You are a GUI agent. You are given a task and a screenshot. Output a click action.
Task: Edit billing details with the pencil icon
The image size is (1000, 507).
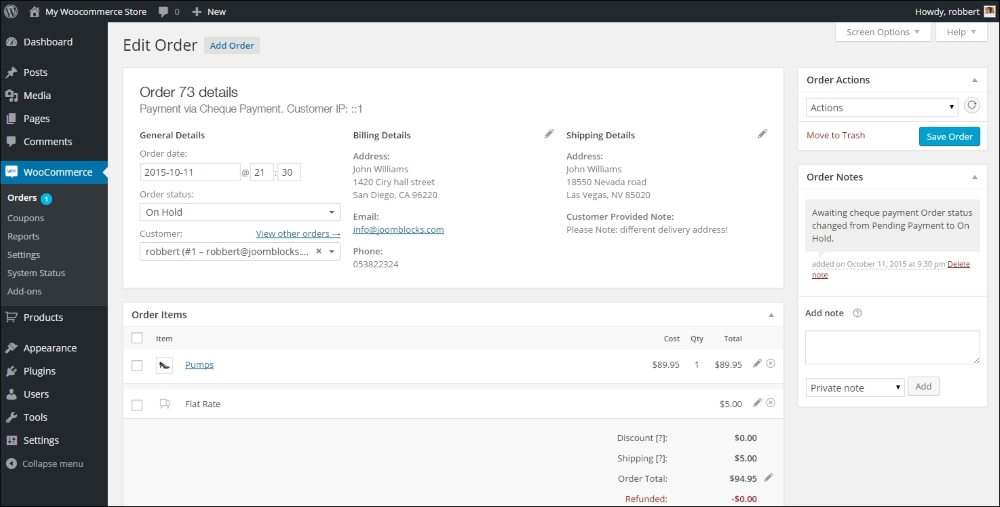(549, 134)
